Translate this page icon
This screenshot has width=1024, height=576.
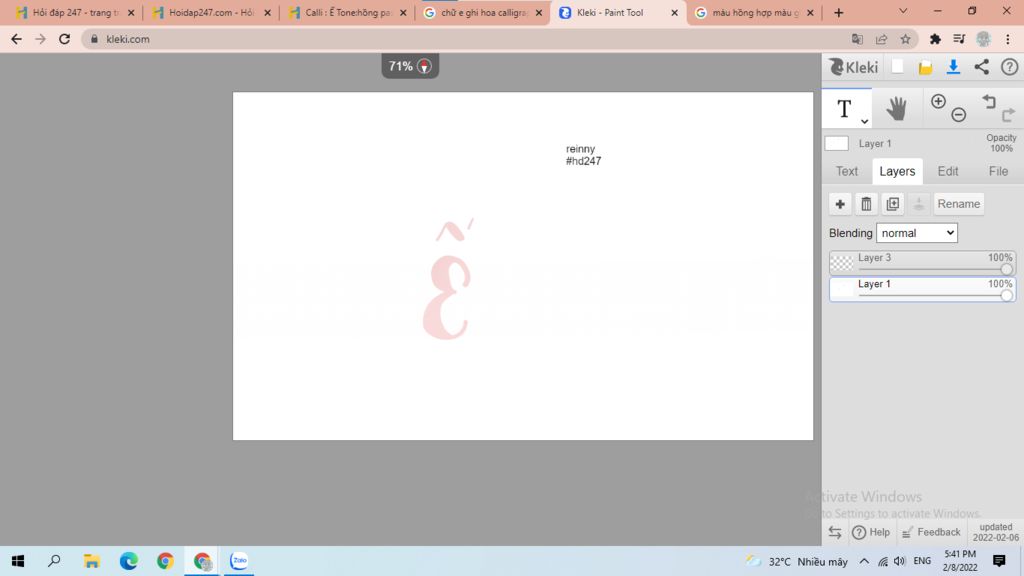click(857, 39)
